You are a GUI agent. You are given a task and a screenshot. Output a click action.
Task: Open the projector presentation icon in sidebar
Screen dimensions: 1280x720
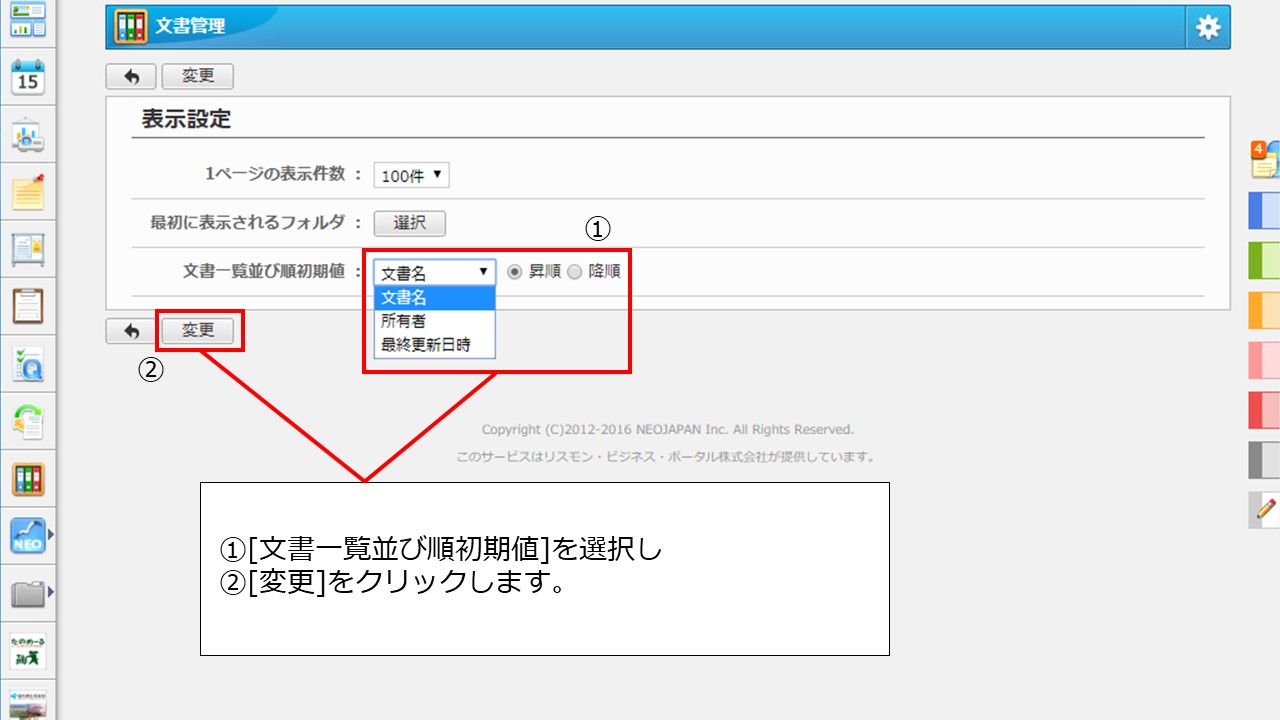pyautogui.click(x=28, y=135)
